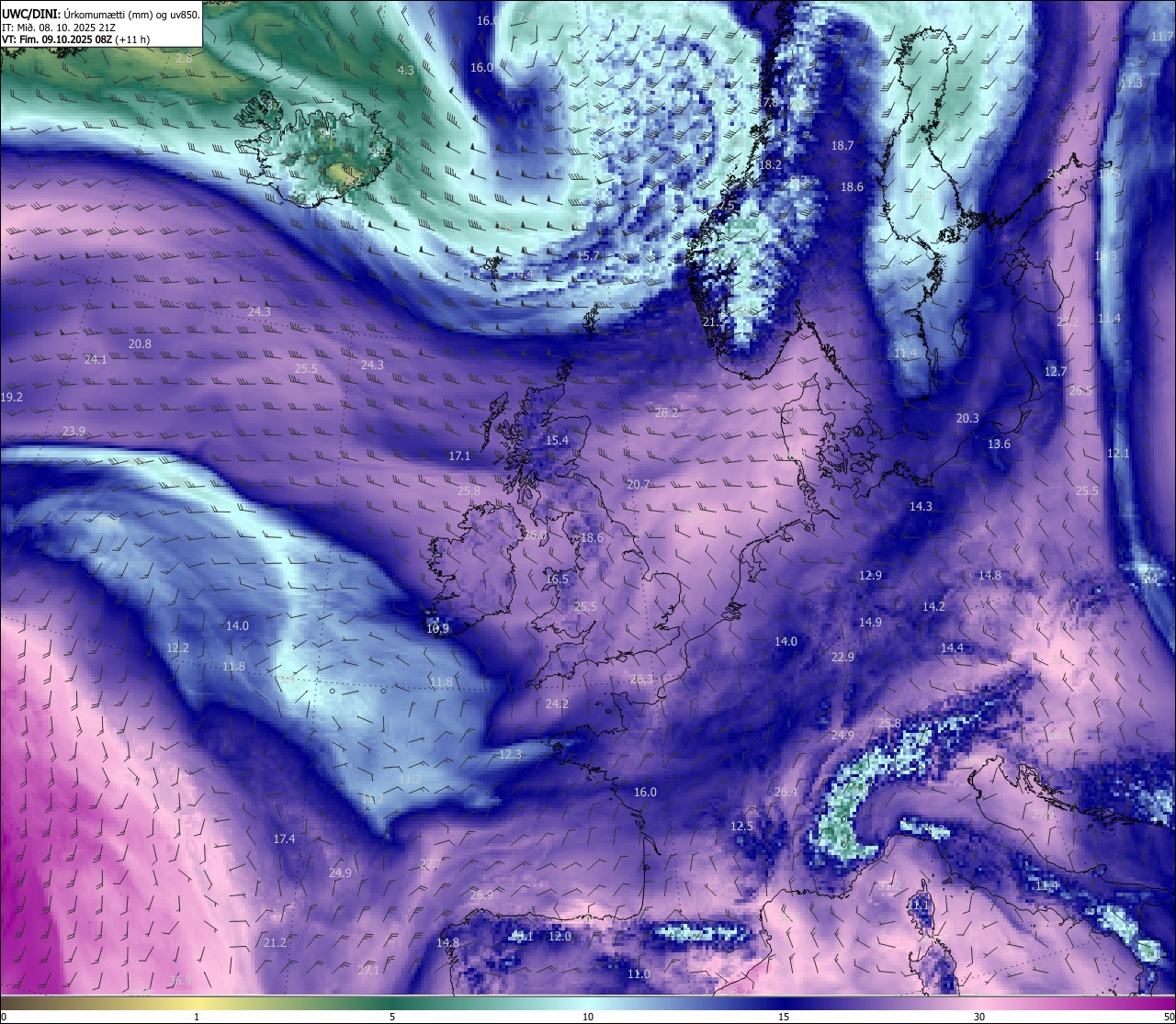Click the 2.8 value northwest of Iceland

point(184,58)
